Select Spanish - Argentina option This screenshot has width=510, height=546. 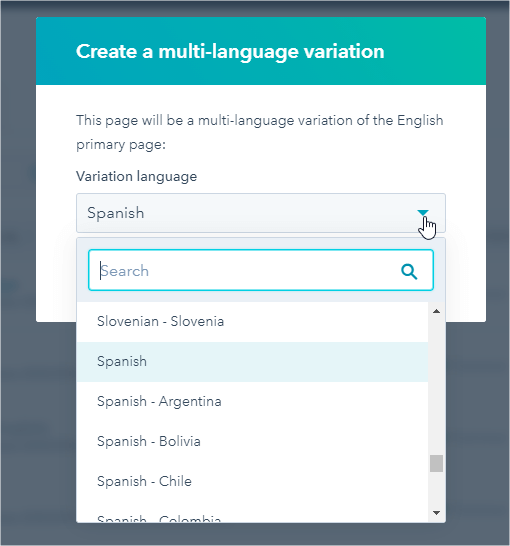click(252, 401)
